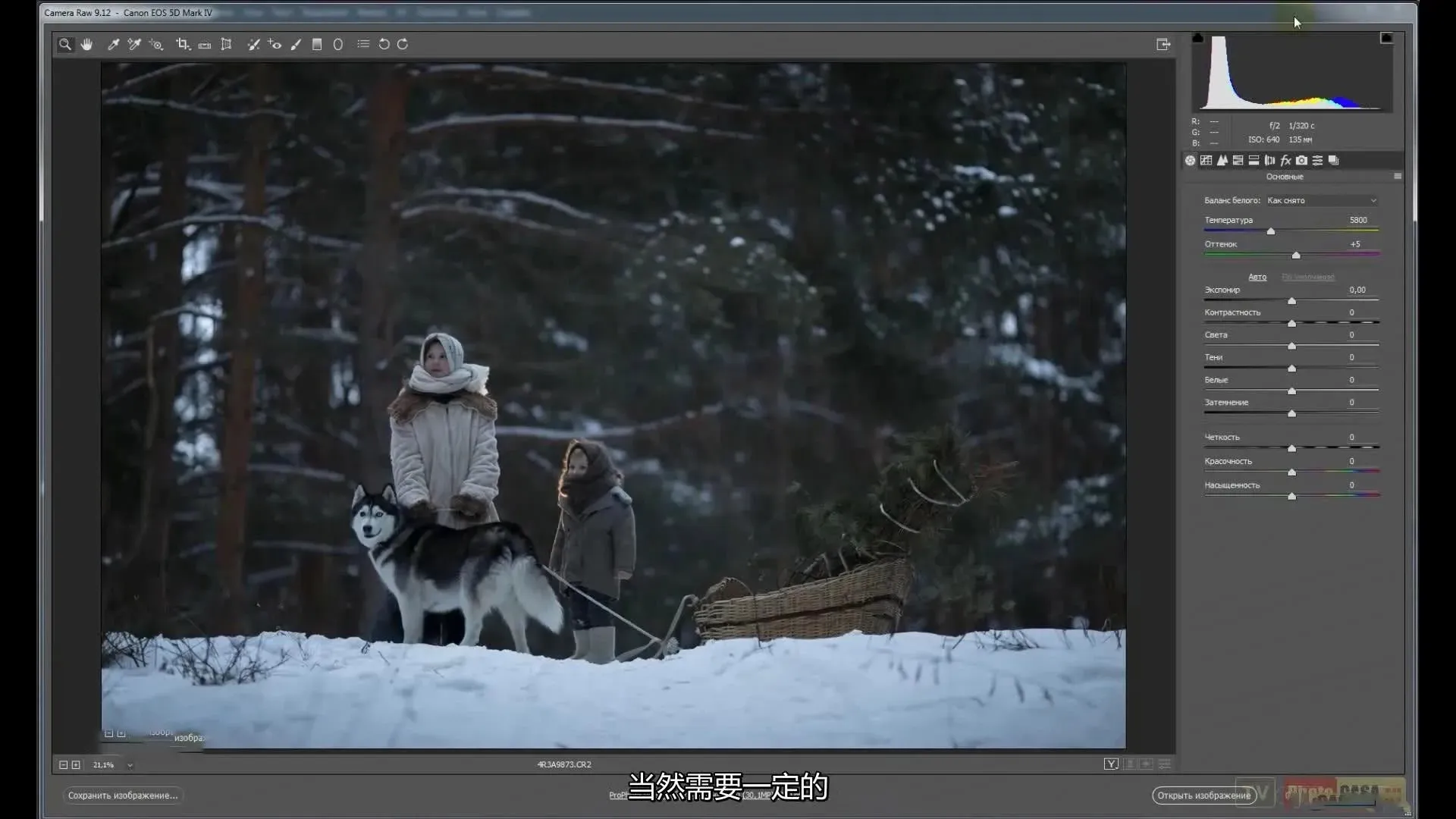Select the White Balance eyedropper tool
The height and width of the screenshot is (819, 1456).
point(113,45)
